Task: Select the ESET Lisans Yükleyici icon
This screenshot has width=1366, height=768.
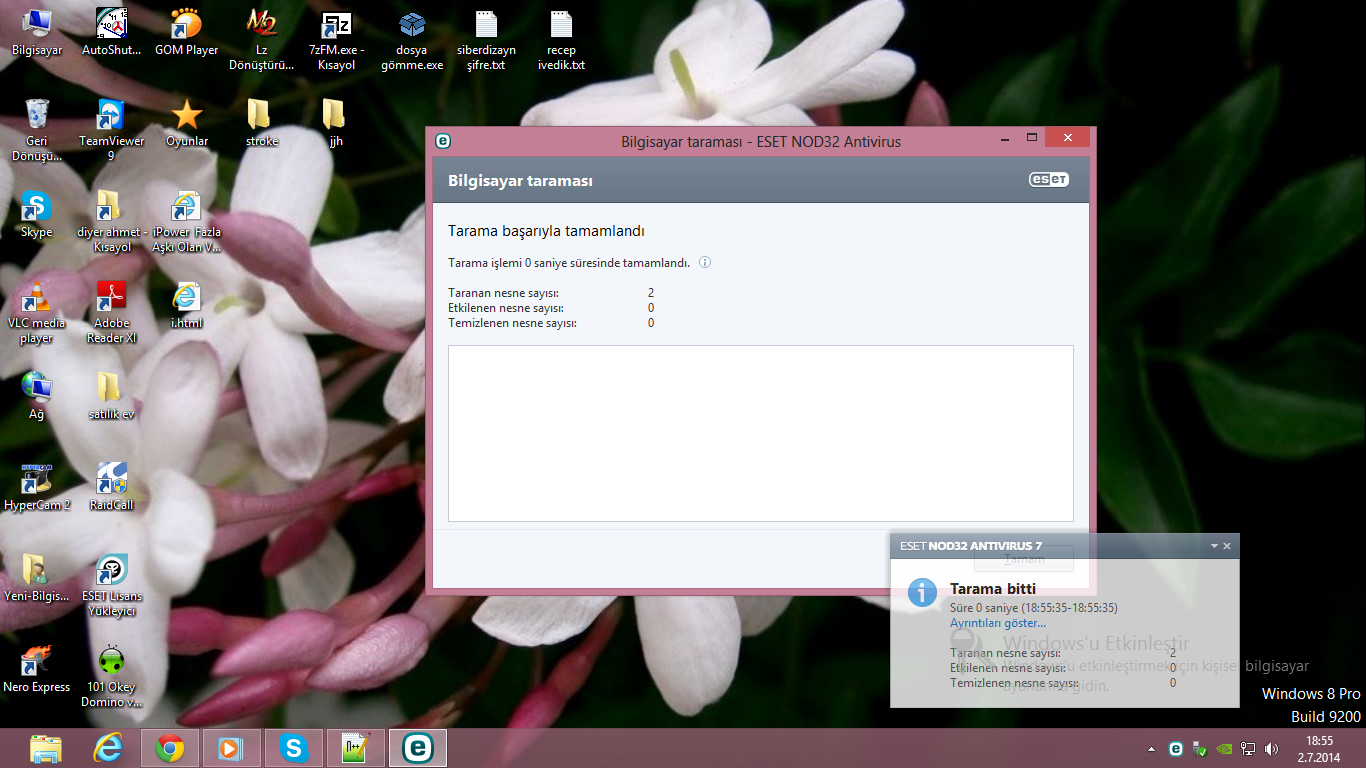Action: (111, 585)
